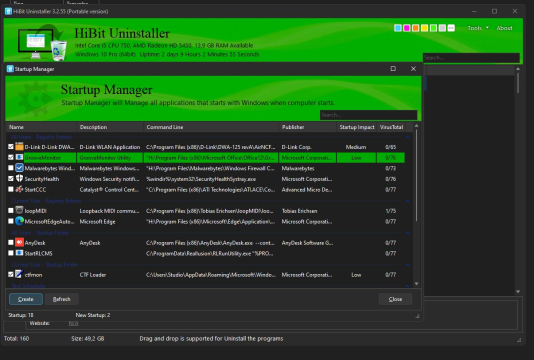Collapse the Current User Startup Folder group
Image resolution: width=534 pixels, height=360 pixels.
click(x=407, y=265)
